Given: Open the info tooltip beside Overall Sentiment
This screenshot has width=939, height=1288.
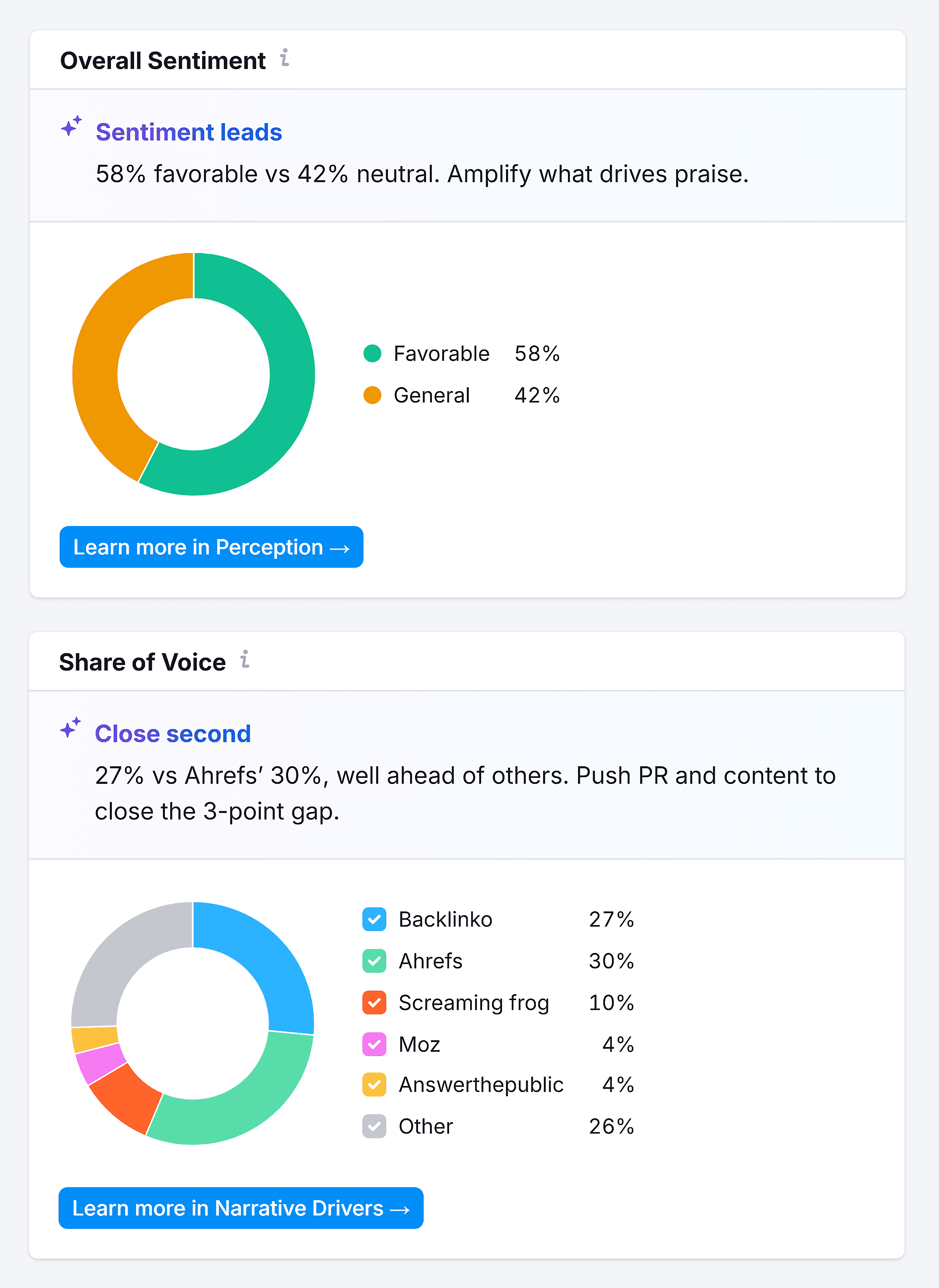Looking at the screenshot, I should 284,59.
